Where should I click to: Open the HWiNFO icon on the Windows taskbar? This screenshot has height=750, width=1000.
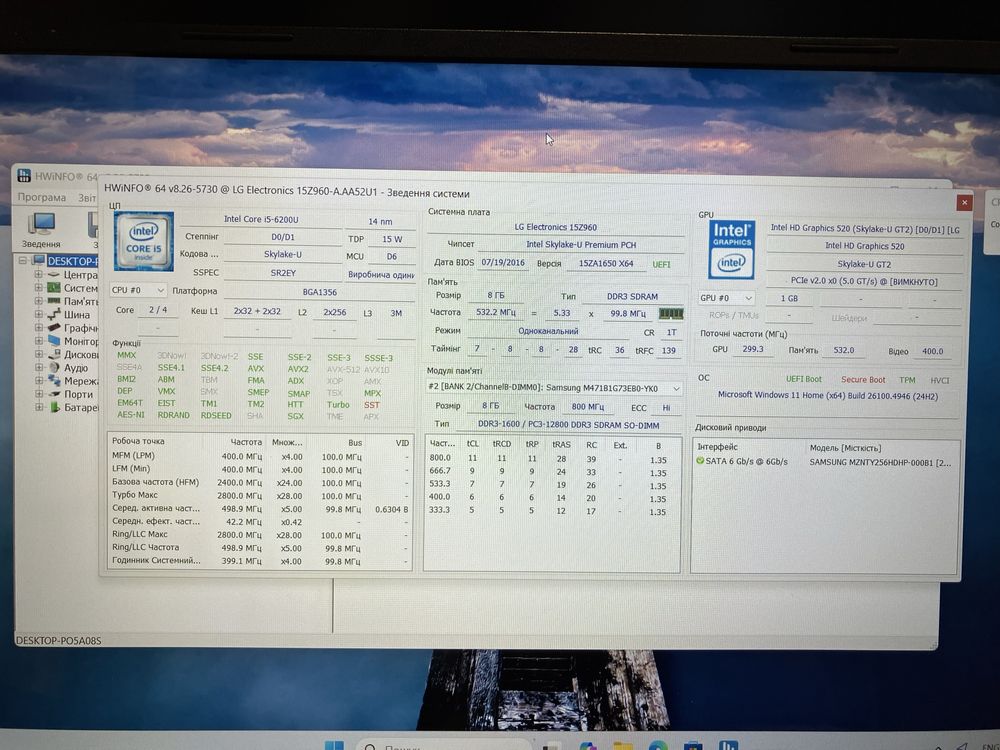pyautogui.click(x=728, y=746)
